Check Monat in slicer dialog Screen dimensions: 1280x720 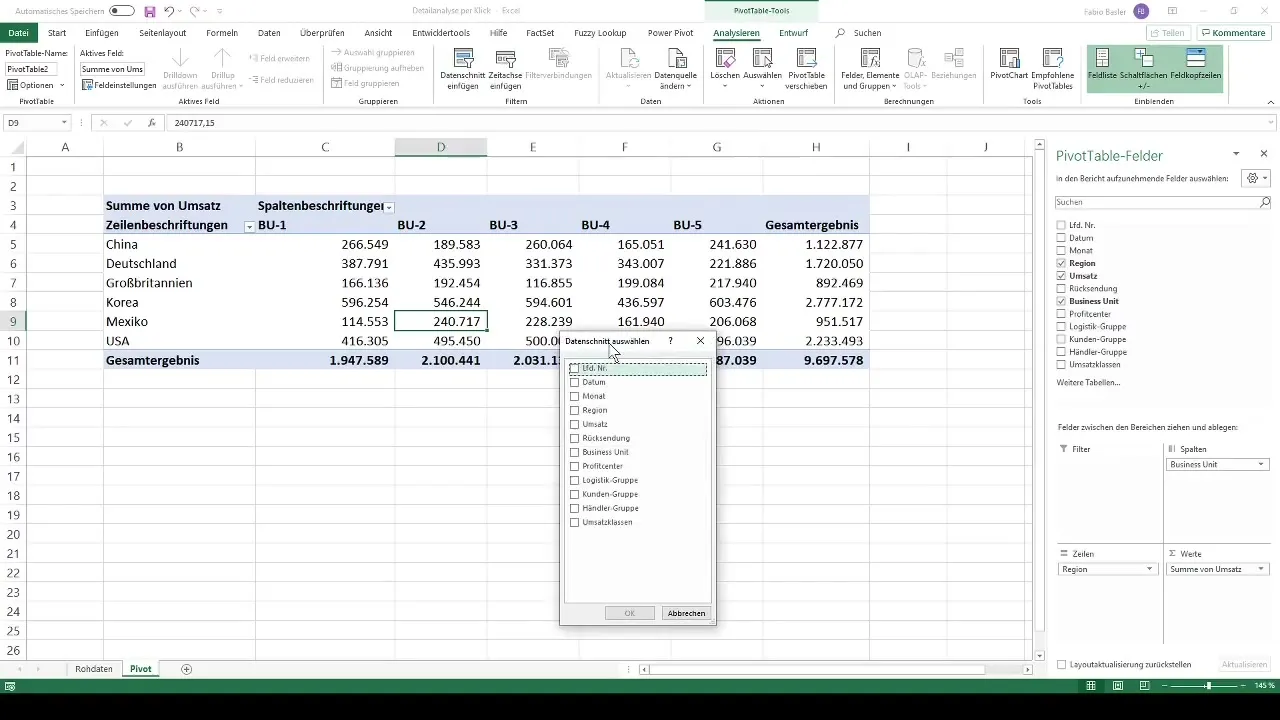coord(574,396)
